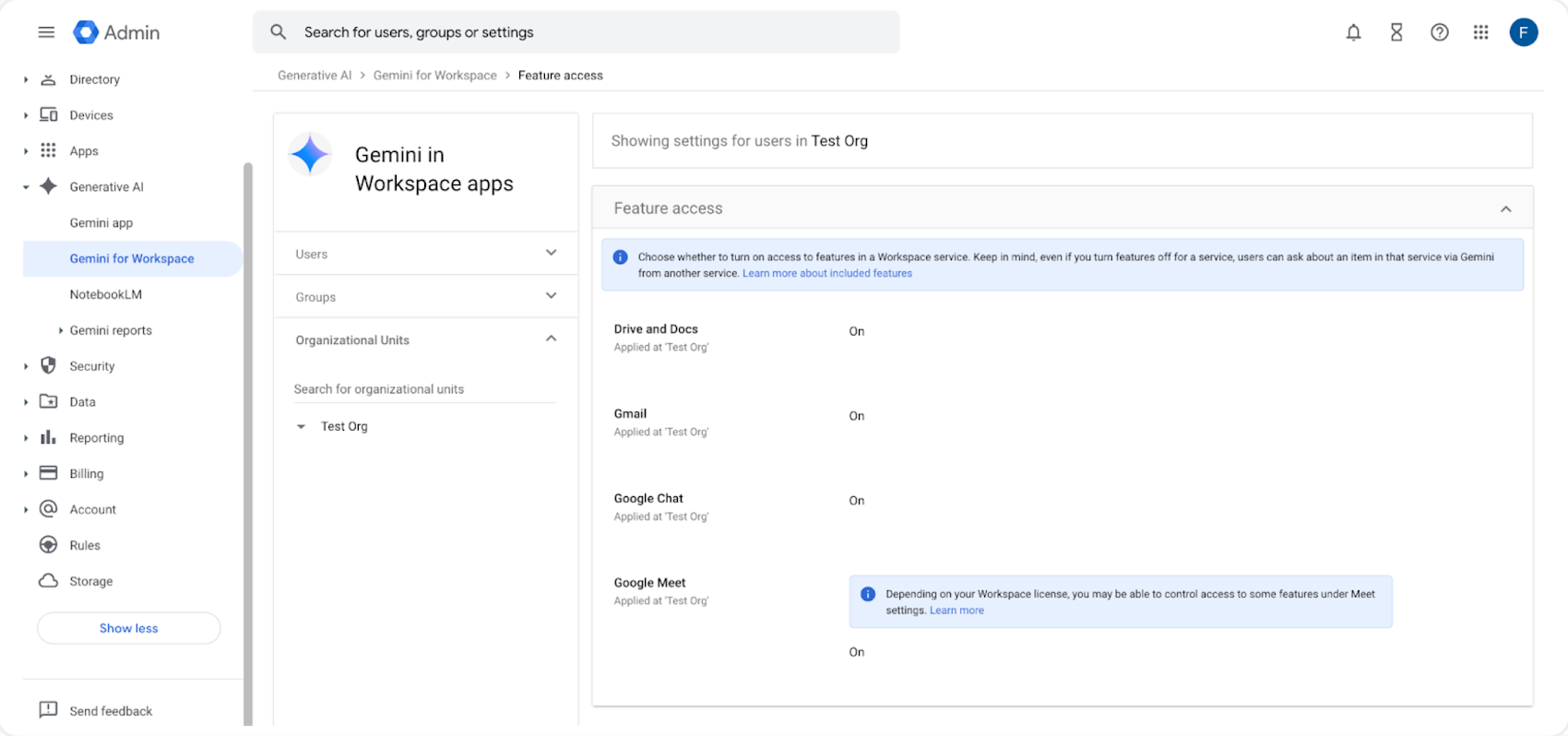Click the Send feedback icon
The width and height of the screenshot is (1568, 736).
point(48,710)
